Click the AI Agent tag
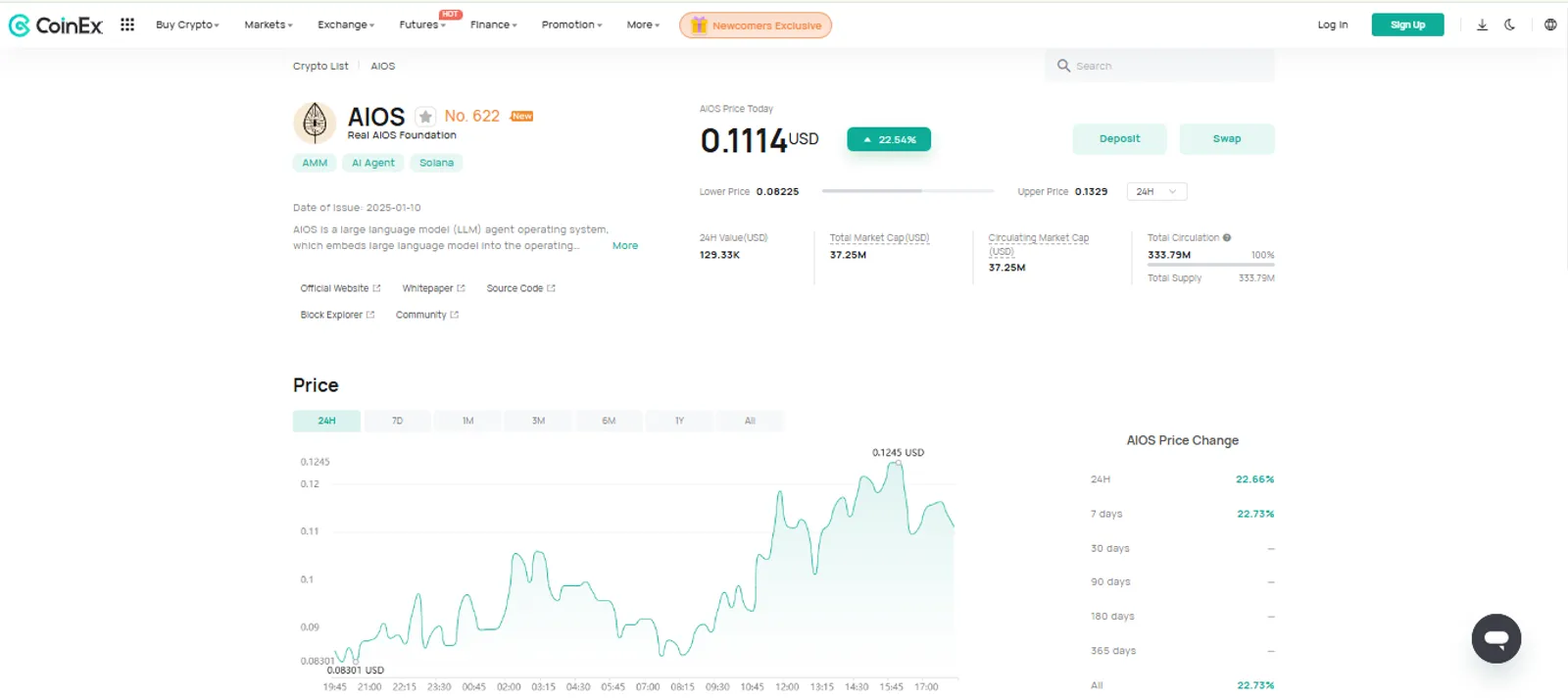Screen dimensions: 1568x700 (x=373, y=163)
